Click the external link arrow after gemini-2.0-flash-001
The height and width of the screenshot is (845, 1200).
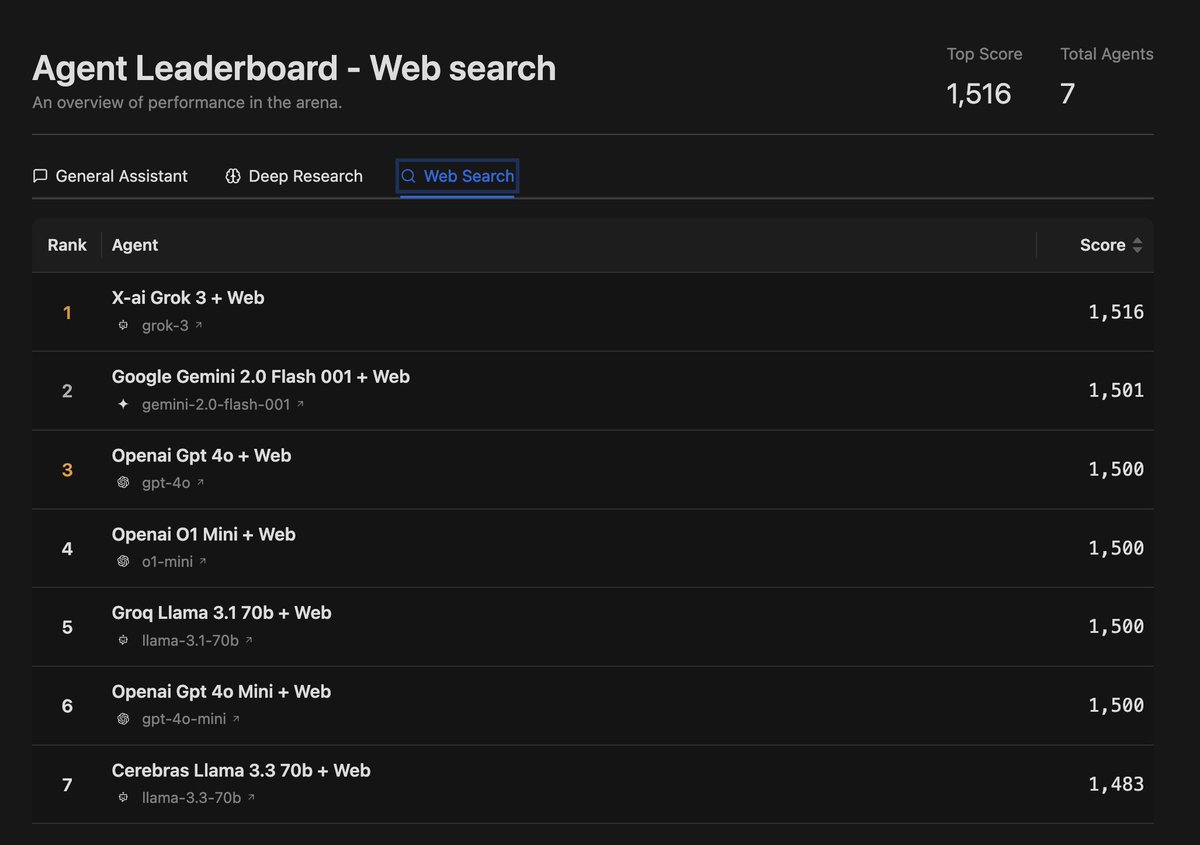300,405
